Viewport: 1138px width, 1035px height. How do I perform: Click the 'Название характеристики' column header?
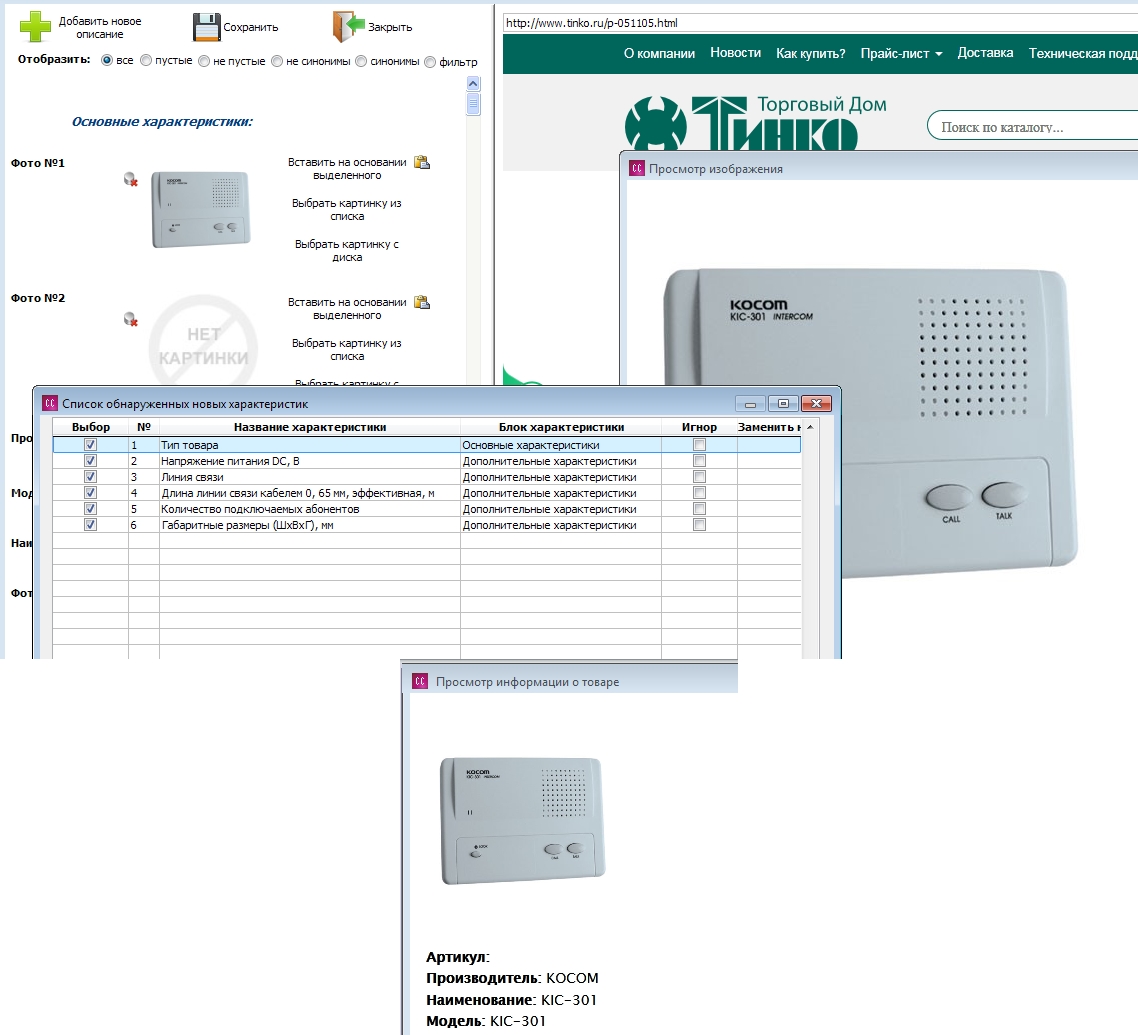tap(310, 428)
